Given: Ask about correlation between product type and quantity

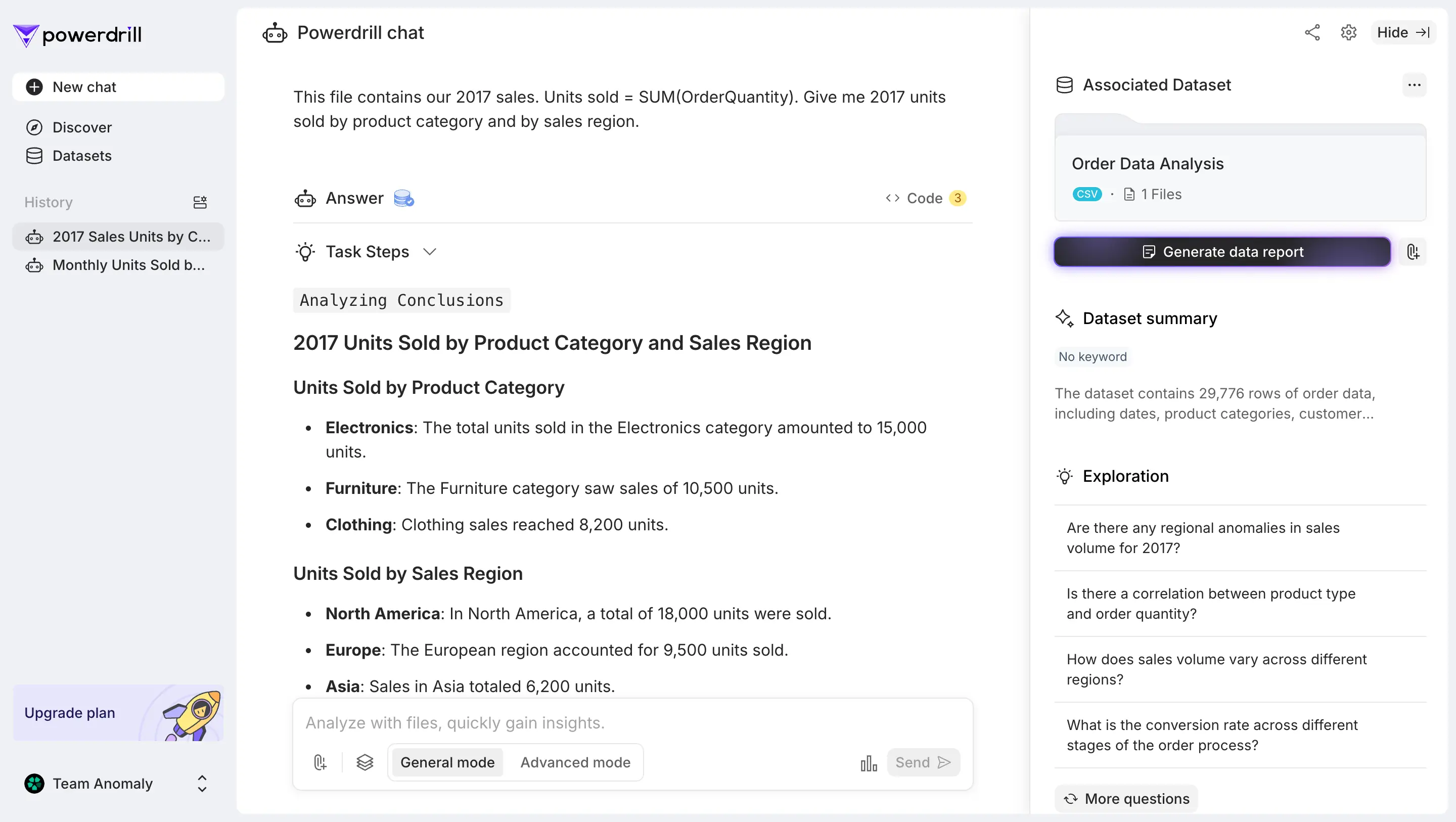Looking at the screenshot, I should [1240, 603].
